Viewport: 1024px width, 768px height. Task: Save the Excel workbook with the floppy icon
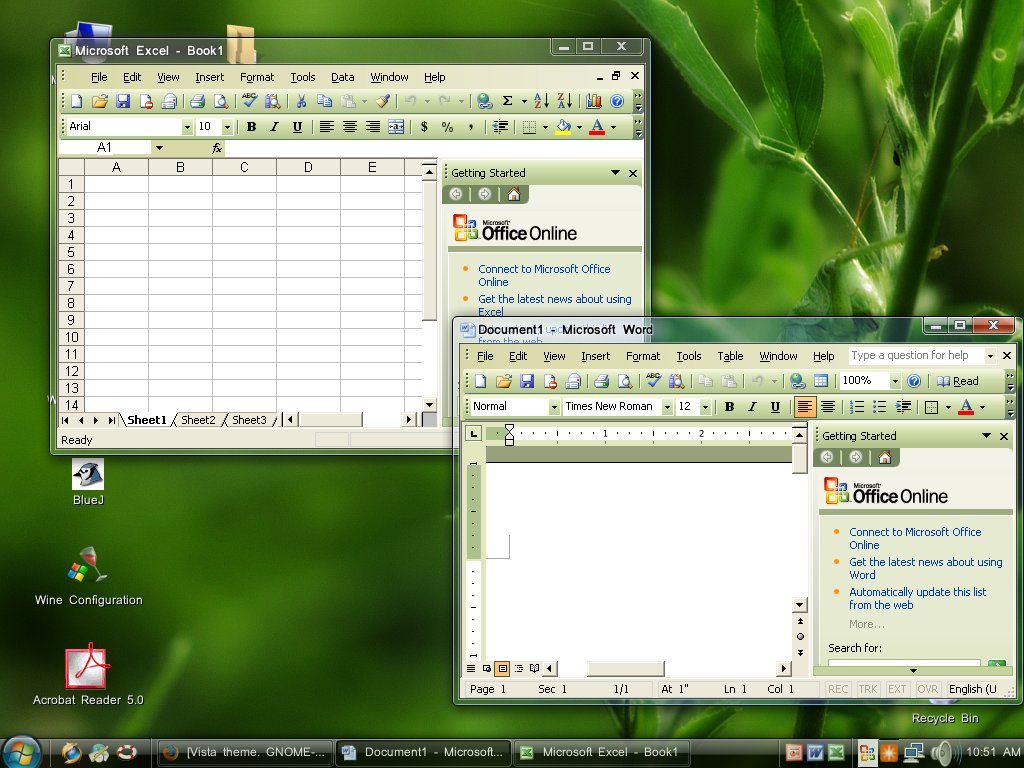coord(123,101)
